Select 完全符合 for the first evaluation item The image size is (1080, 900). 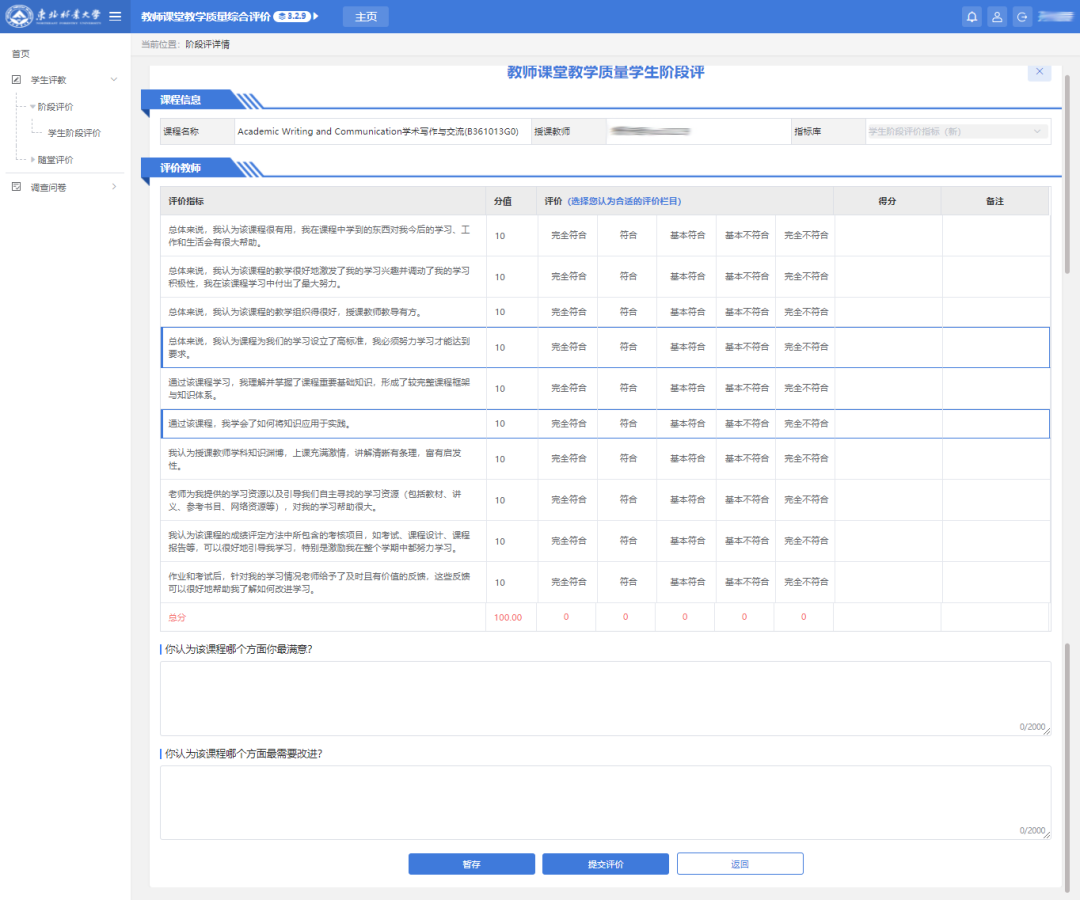pos(568,235)
